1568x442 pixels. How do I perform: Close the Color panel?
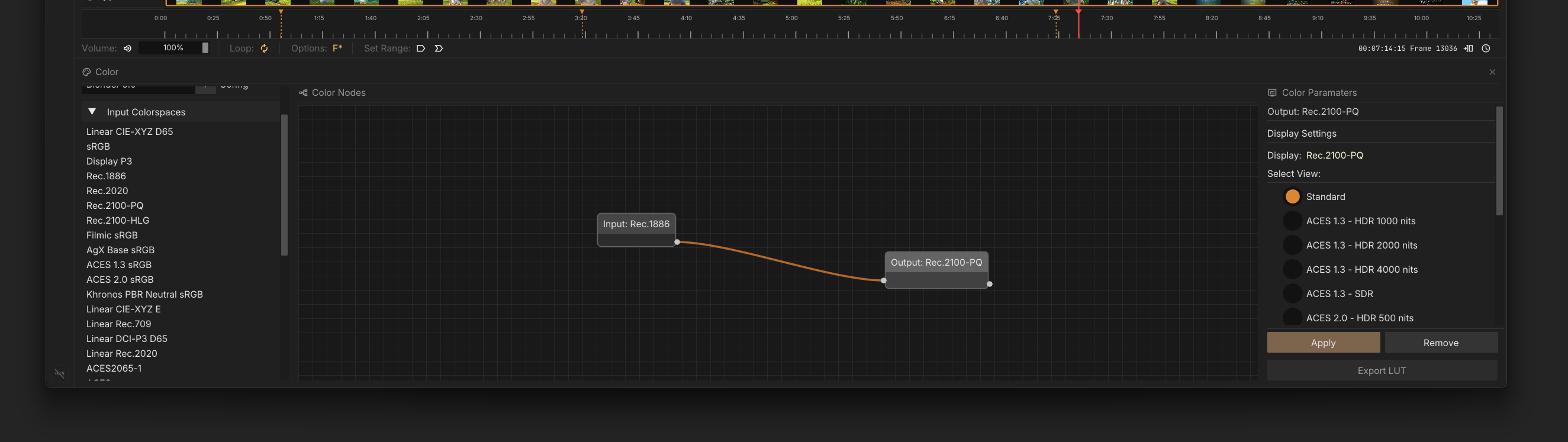click(x=1492, y=72)
